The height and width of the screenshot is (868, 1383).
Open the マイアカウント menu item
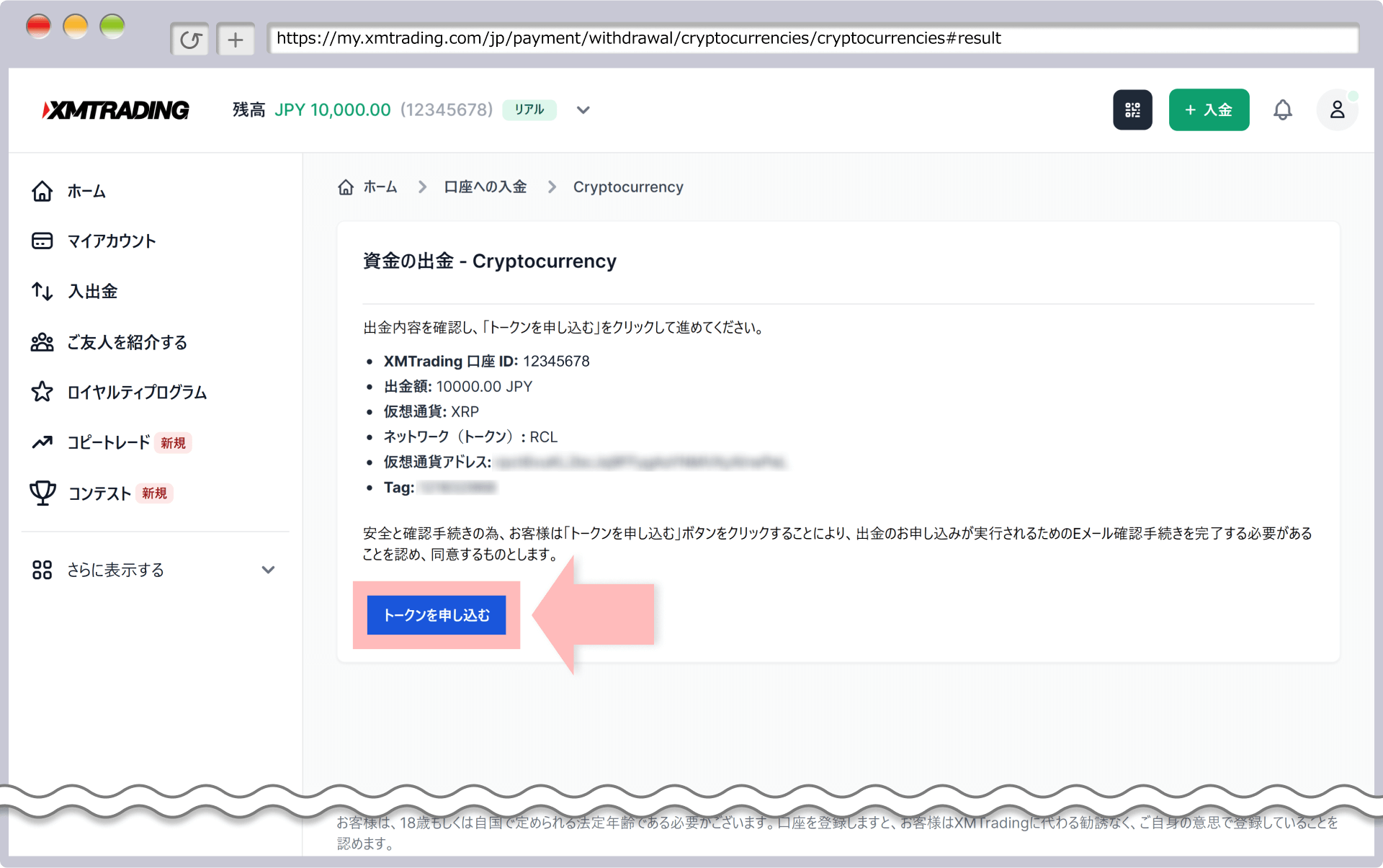[111, 241]
